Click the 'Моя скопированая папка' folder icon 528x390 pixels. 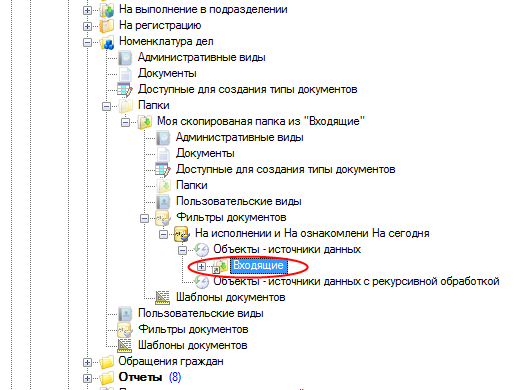pyautogui.click(x=145, y=122)
